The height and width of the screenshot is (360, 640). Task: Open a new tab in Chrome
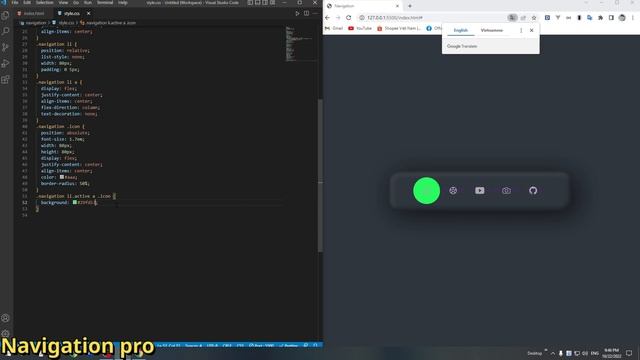coord(410,6)
